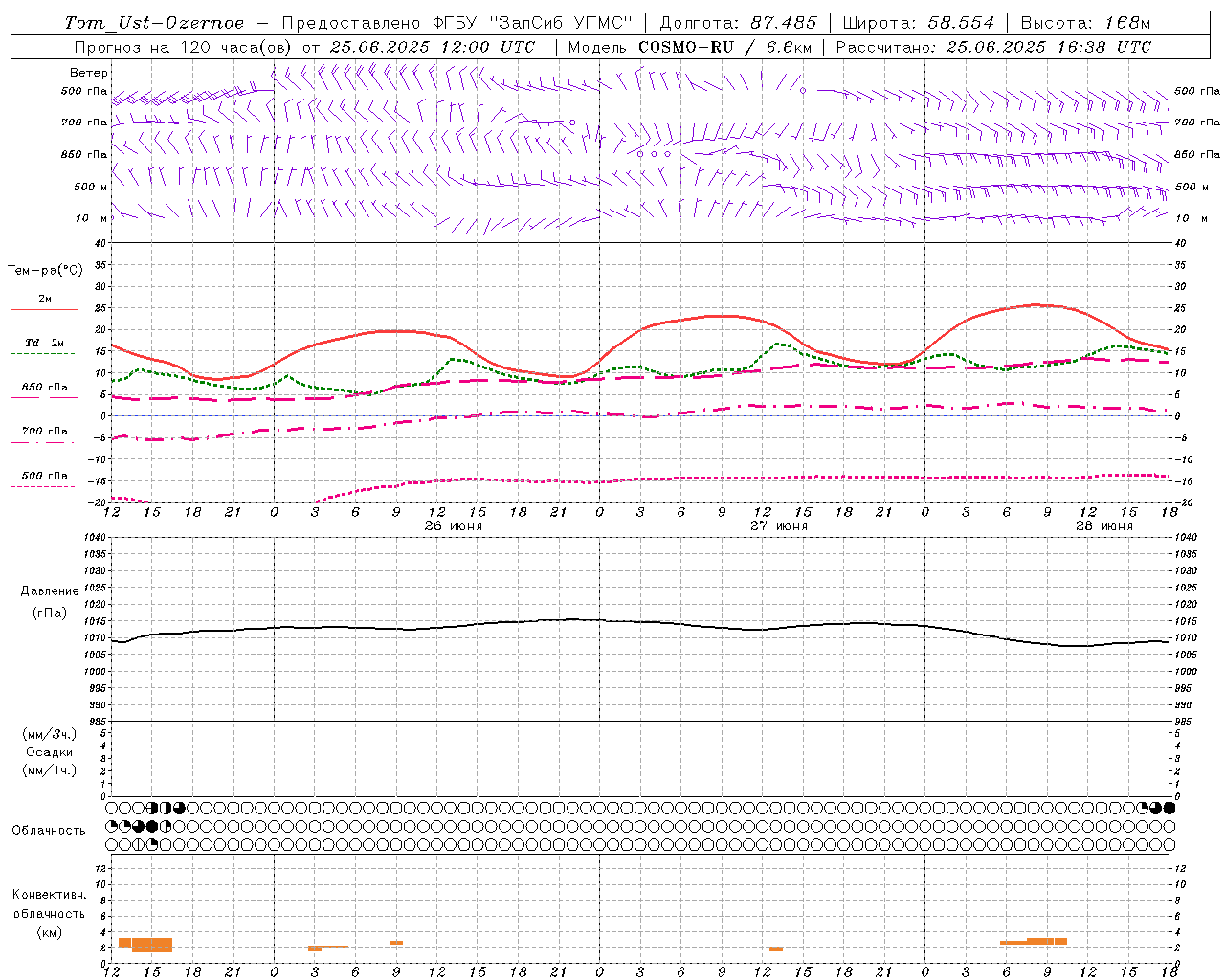1225x980 pixels.
Task: Select the Высота: 168м header value
Action: click(x=1085, y=23)
